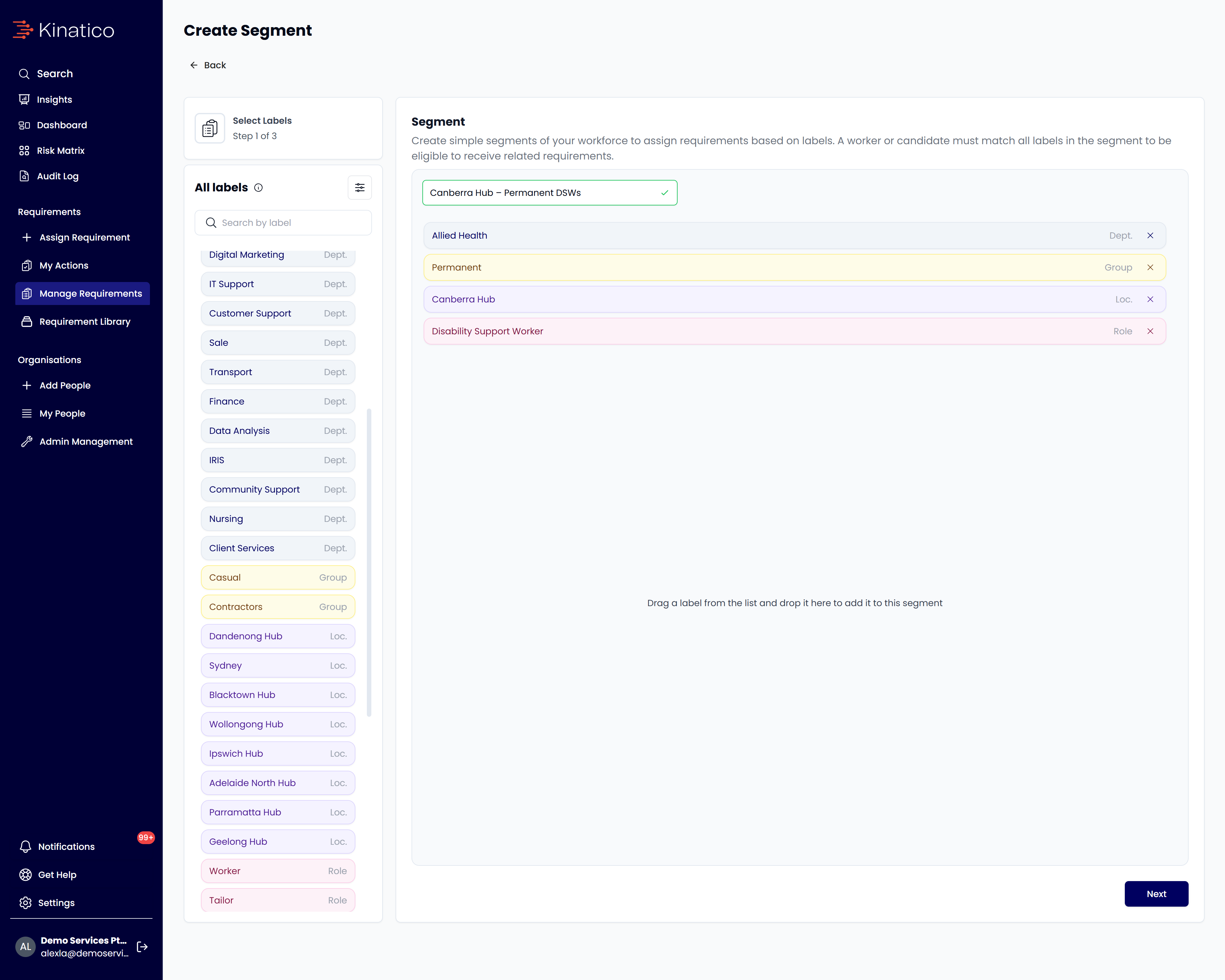This screenshot has width=1225, height=980.
Task: Select the Sydney location label
Action: [x=278, y=666]
